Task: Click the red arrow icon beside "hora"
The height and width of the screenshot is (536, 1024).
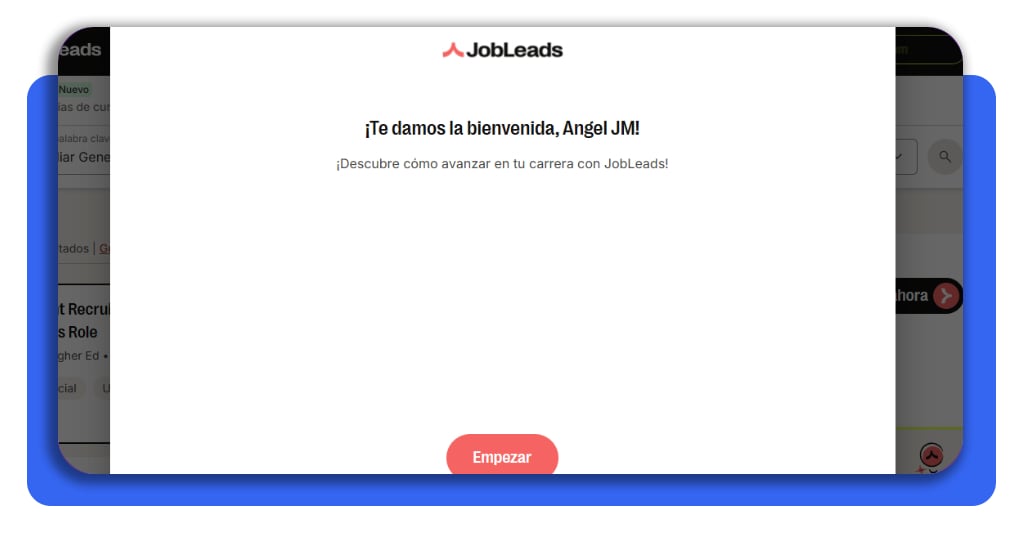Action: [x=946, y=296]
